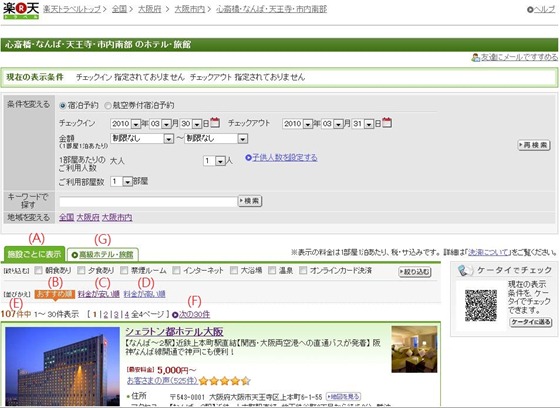Screen dimensions: 560x408
Task: Select the 宿泊予約 radio button
Action: [63, 105]
